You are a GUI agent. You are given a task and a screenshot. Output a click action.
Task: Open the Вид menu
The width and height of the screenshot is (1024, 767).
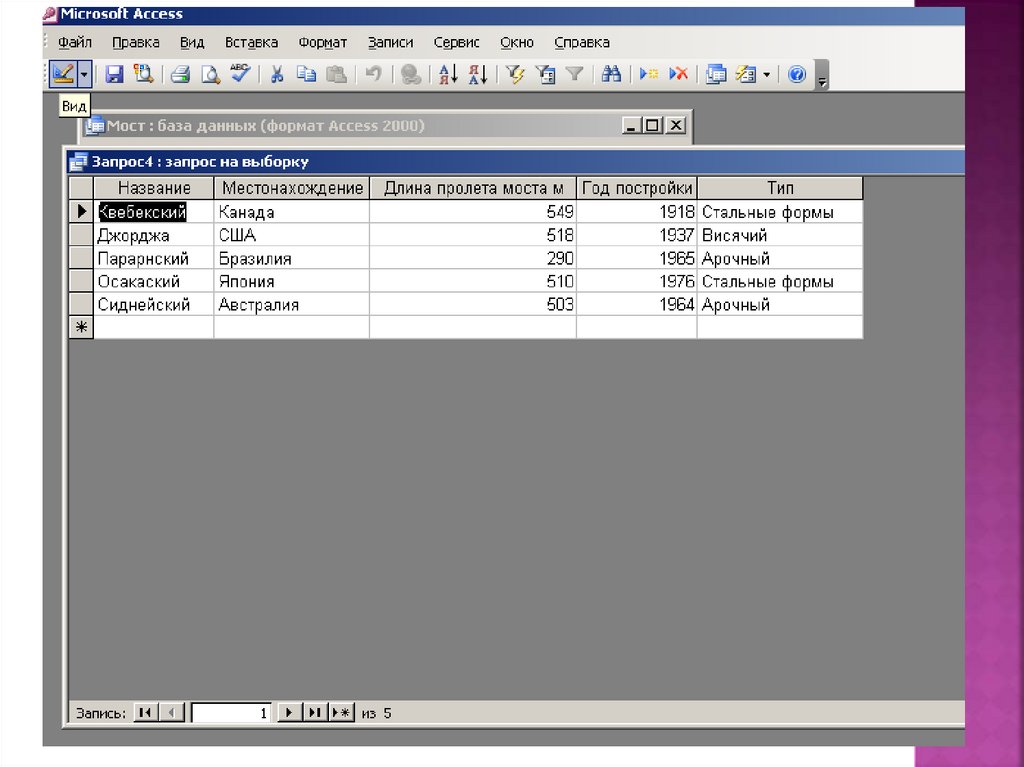click(192, 42)
